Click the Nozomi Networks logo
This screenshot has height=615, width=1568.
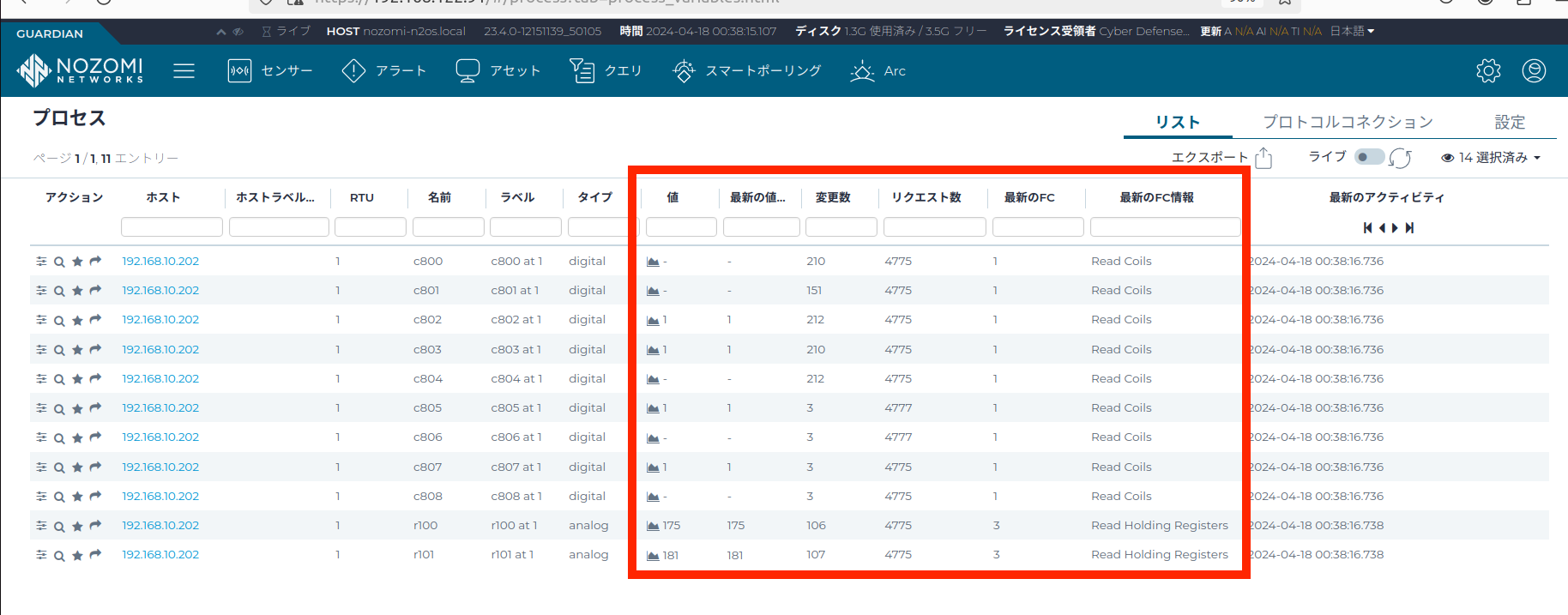click(80, 70)
